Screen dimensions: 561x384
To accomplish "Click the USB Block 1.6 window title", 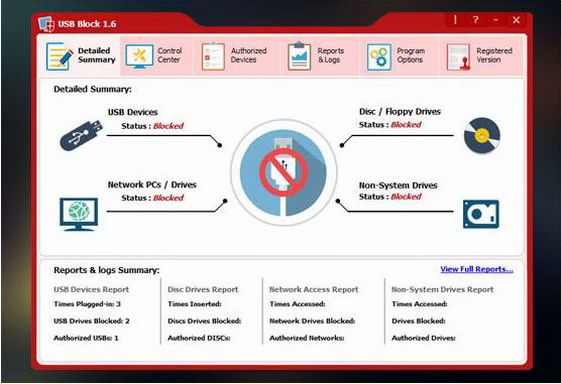I will (87, 24).
